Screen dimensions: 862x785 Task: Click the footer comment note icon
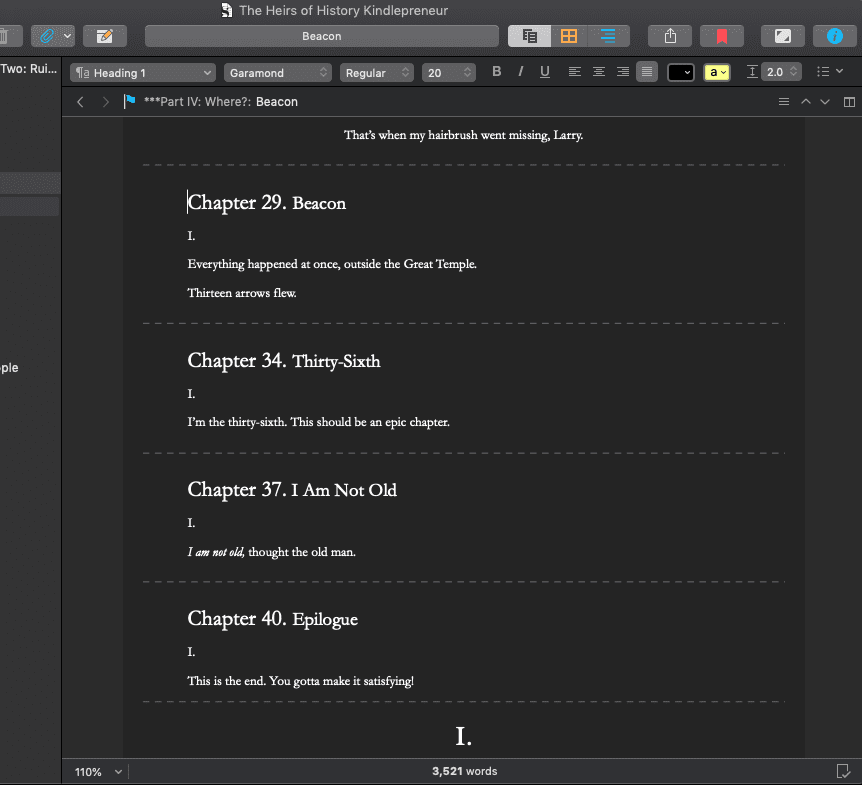coord(843,771)
